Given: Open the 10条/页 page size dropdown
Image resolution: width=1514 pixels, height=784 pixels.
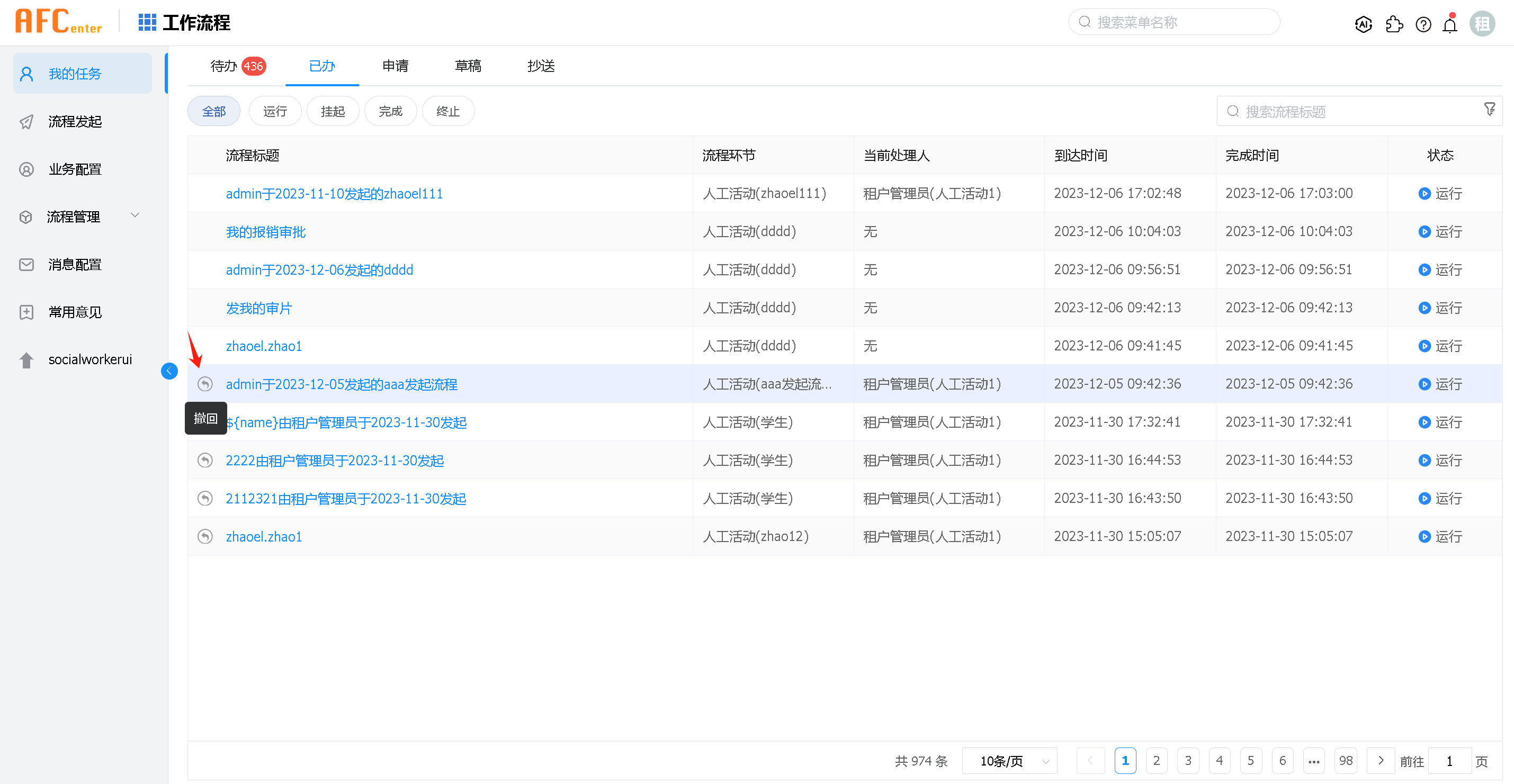Looking at the screenshot, I should (1009, 761).
